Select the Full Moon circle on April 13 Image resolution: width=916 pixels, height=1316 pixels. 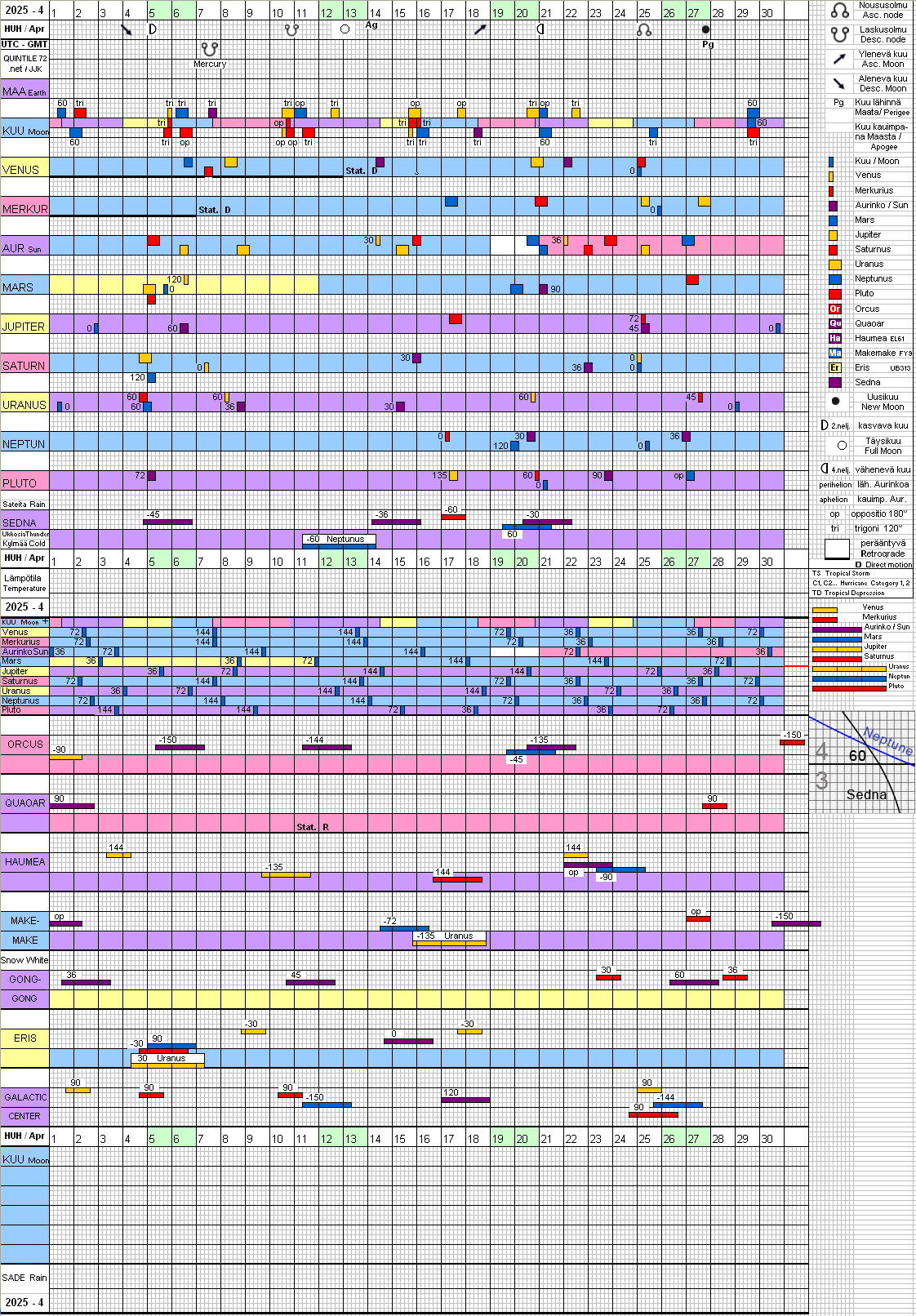pyautogui.click(x=345, y=29)
